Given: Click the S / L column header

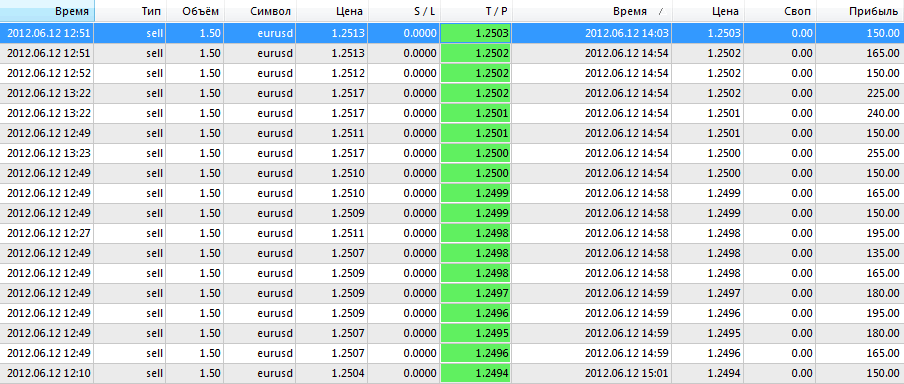Looking at the screenshot, I should coord(404,11).
